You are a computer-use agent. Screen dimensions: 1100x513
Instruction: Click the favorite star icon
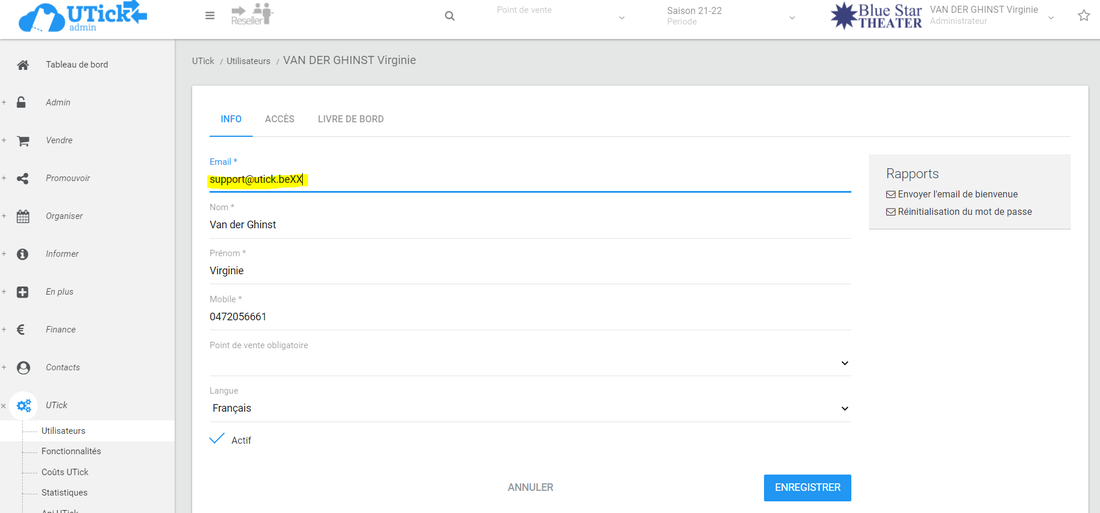coord(1083,16)
